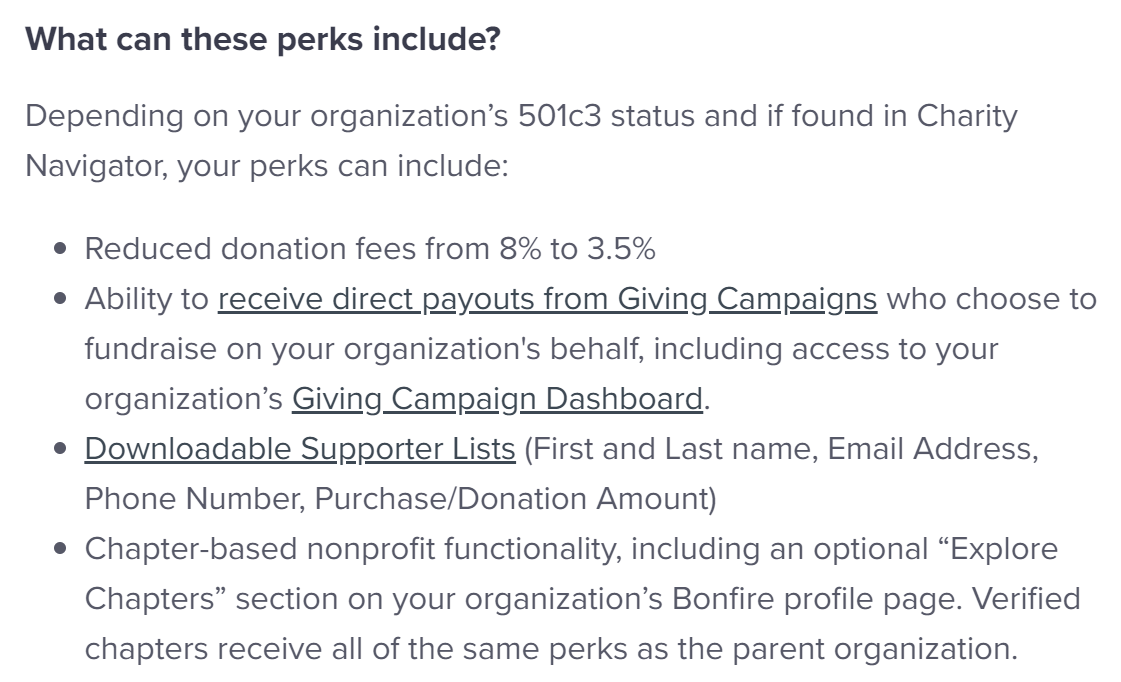1121x682 pixels.
Task: Click the 'who choose to' text after link
Action: click(992, 300)
